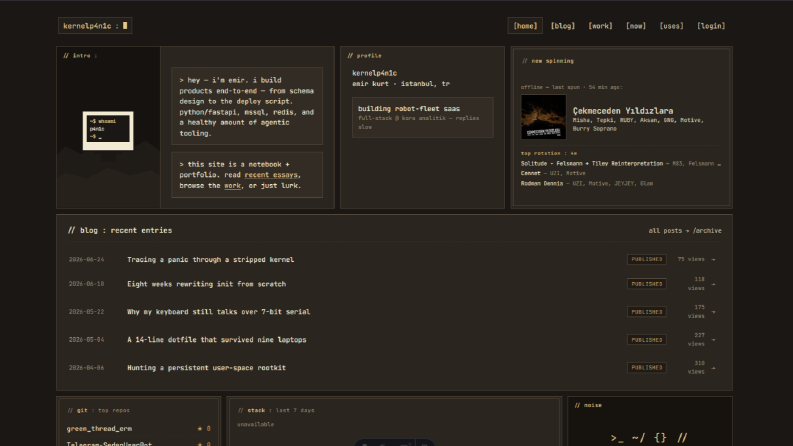793x446 pixels.
Task: Open the track title 'Çekmeceden Yıldızlara'
Action: pyautogui.click(x=623, y=111)
